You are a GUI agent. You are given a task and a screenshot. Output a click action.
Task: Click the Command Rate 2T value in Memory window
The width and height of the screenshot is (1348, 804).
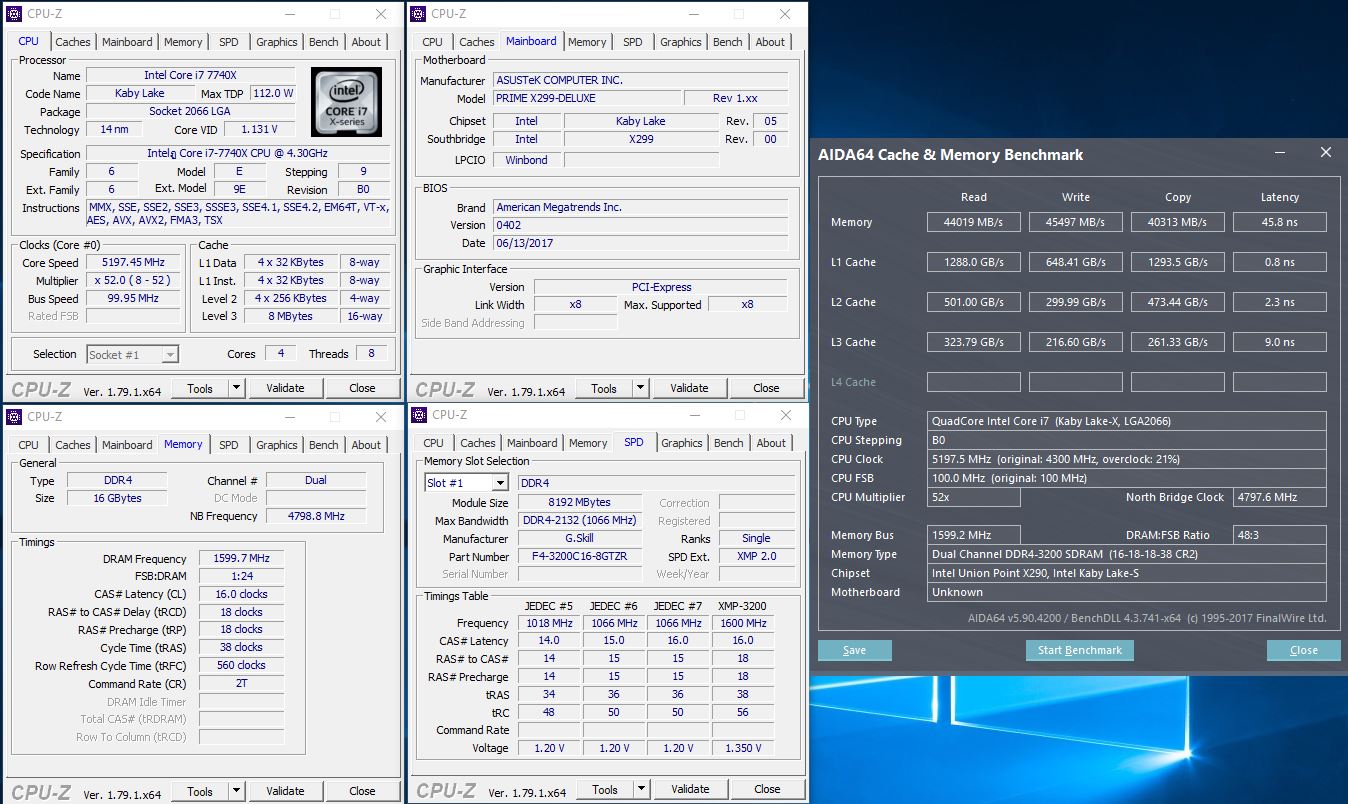point(240,684)
